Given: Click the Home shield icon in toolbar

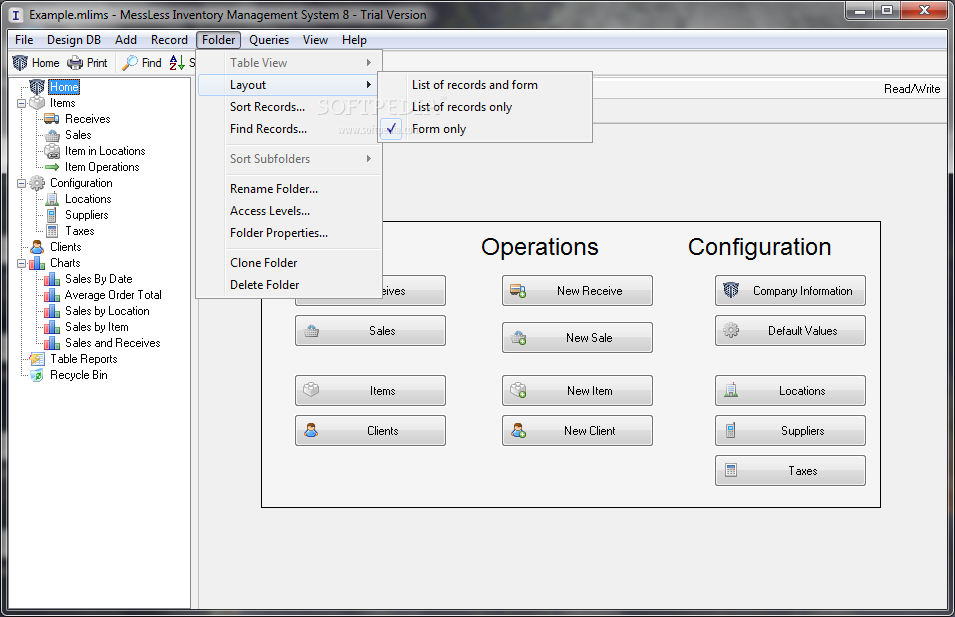Looking at the screenshot, I should [x=20, y=63].
